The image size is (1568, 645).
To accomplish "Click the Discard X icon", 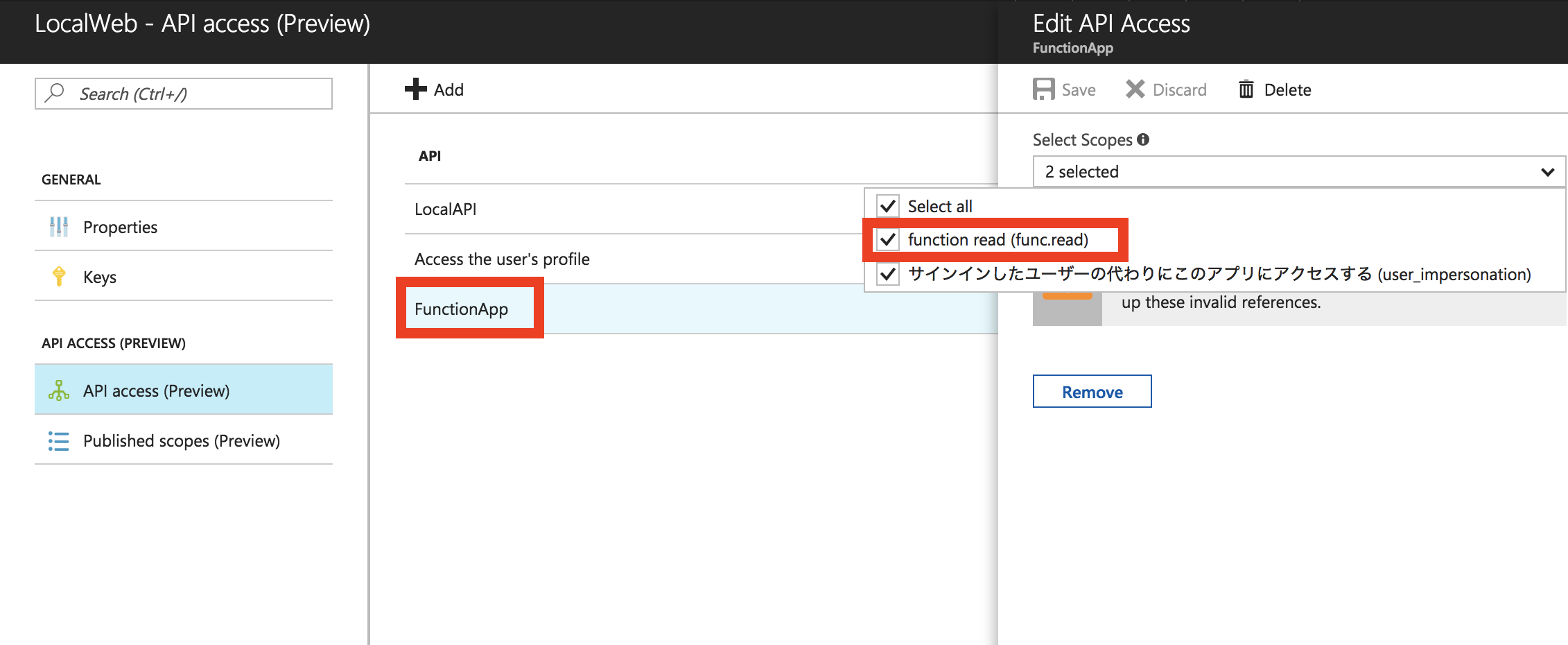I will coord(1135,89).
